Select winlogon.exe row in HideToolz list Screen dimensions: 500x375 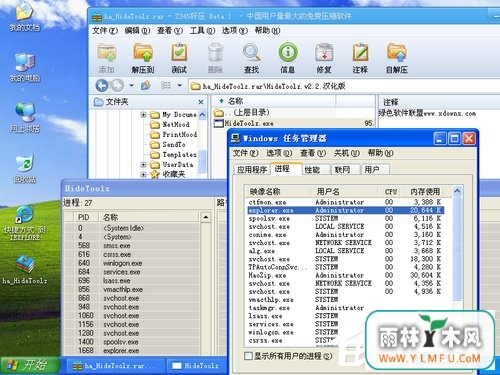[133, 263]
